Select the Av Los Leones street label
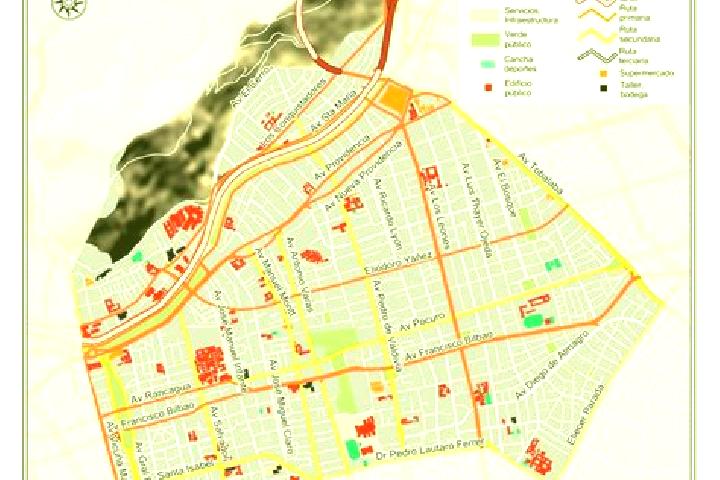 tap(439, 215)
